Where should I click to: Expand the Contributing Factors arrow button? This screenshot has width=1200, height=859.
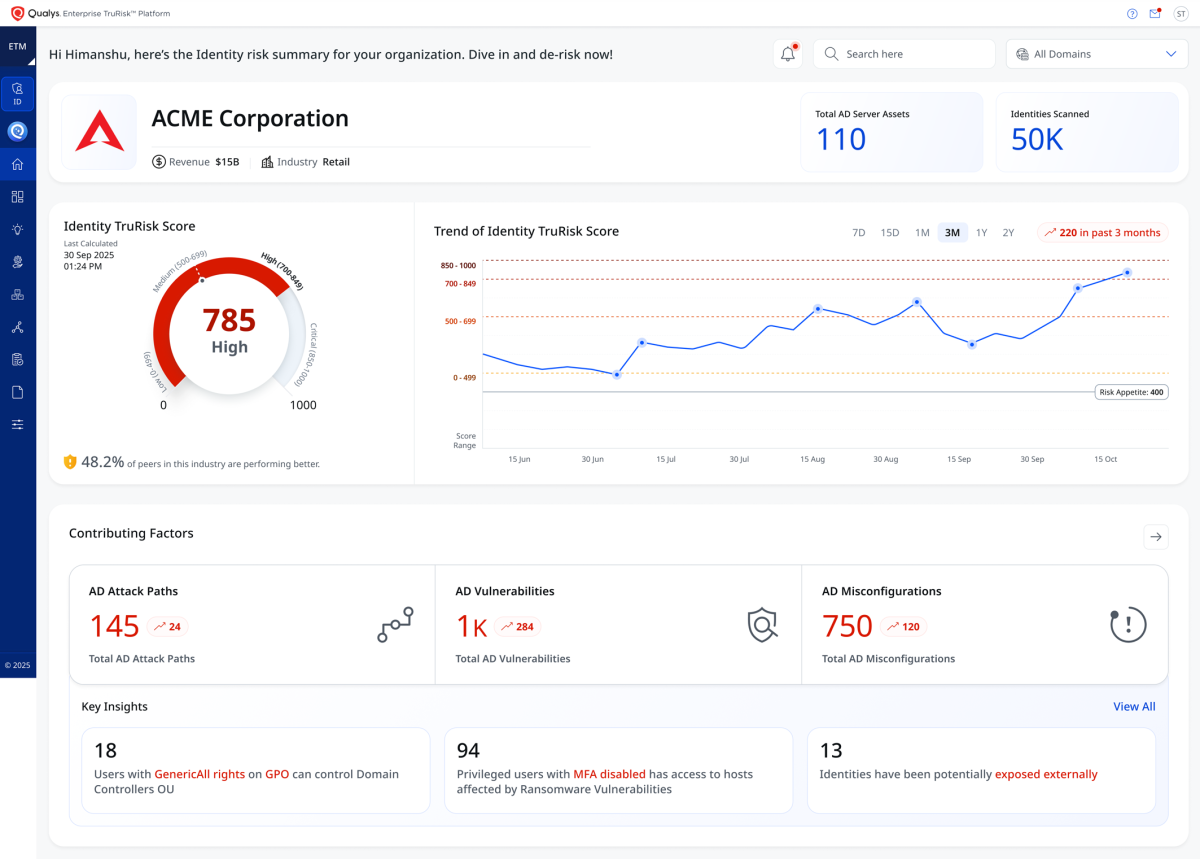click(x=1156, y=537)
